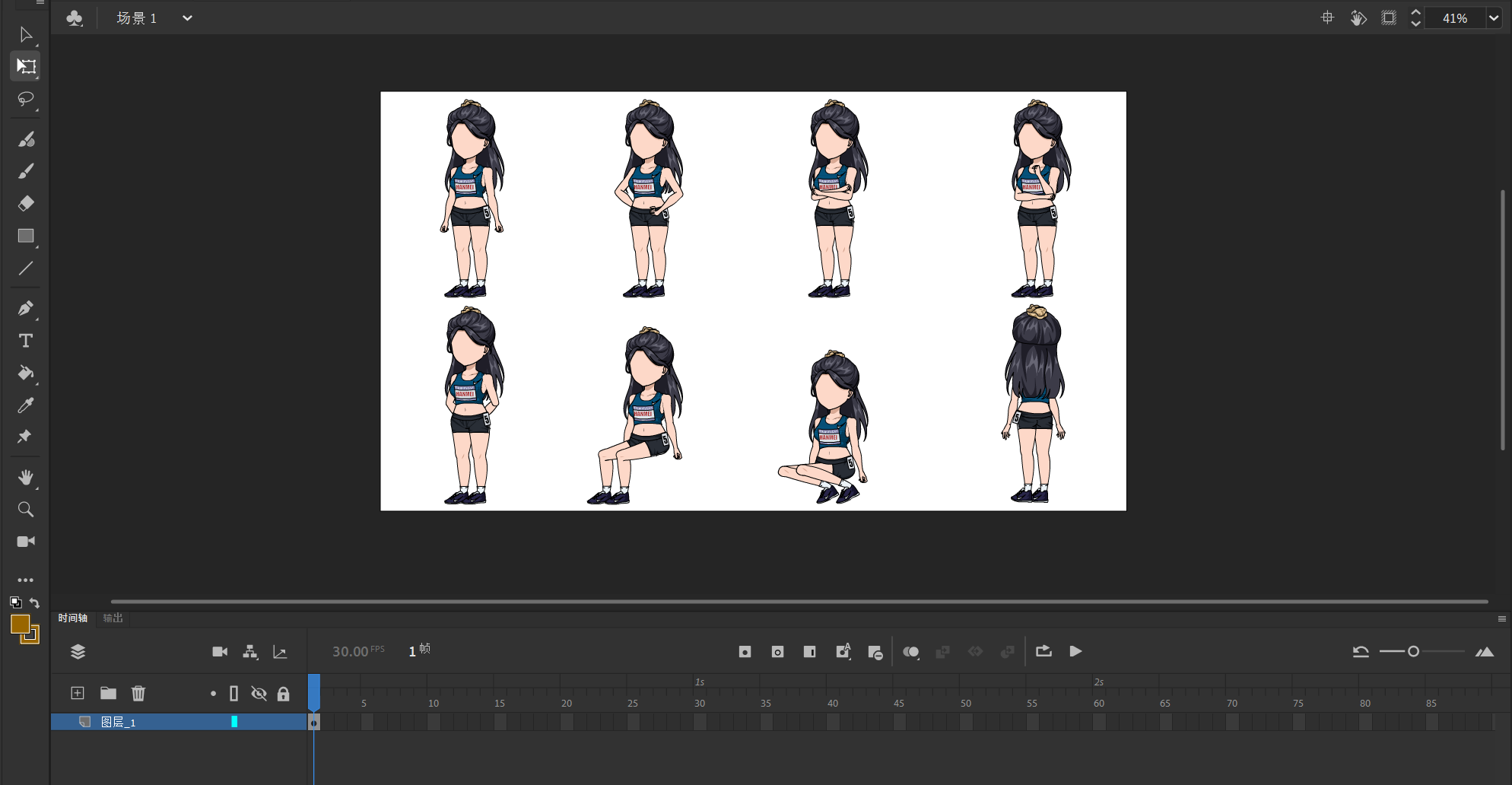
Task: Select the Pen tool
Action: point(26,308)
